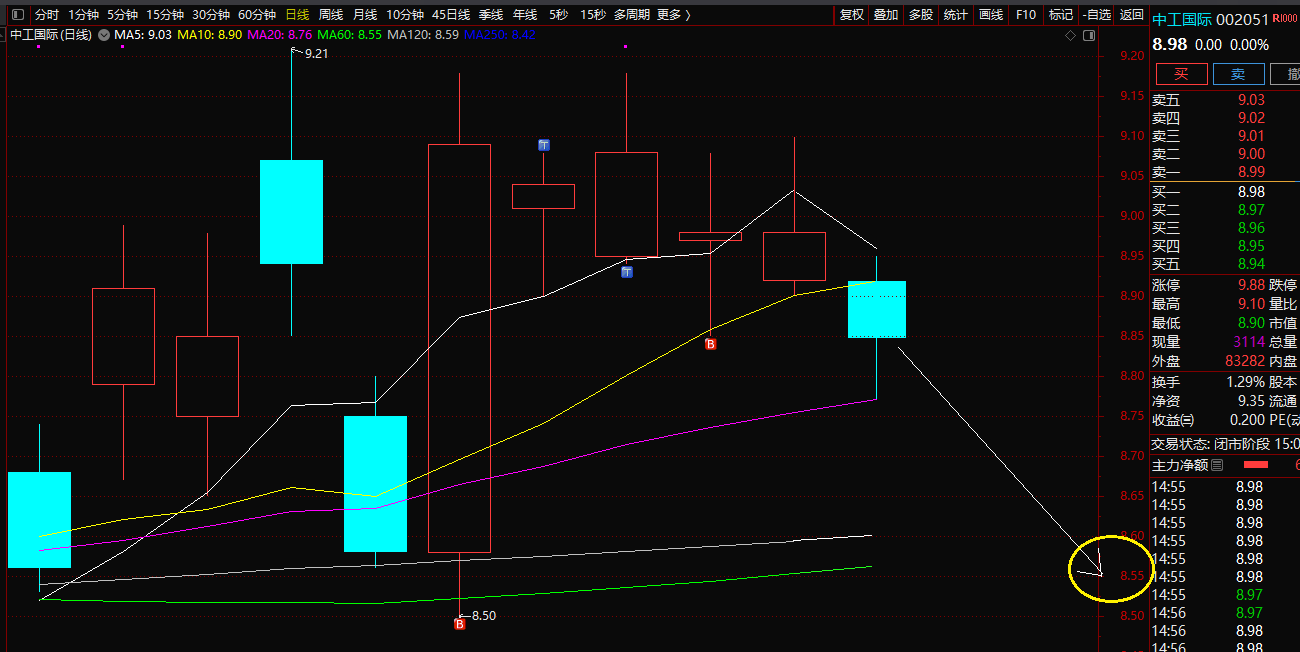Viewport: 1300px width, 652px height.
Task: Remove stock via -自选 button
Action: point(1097,15)
